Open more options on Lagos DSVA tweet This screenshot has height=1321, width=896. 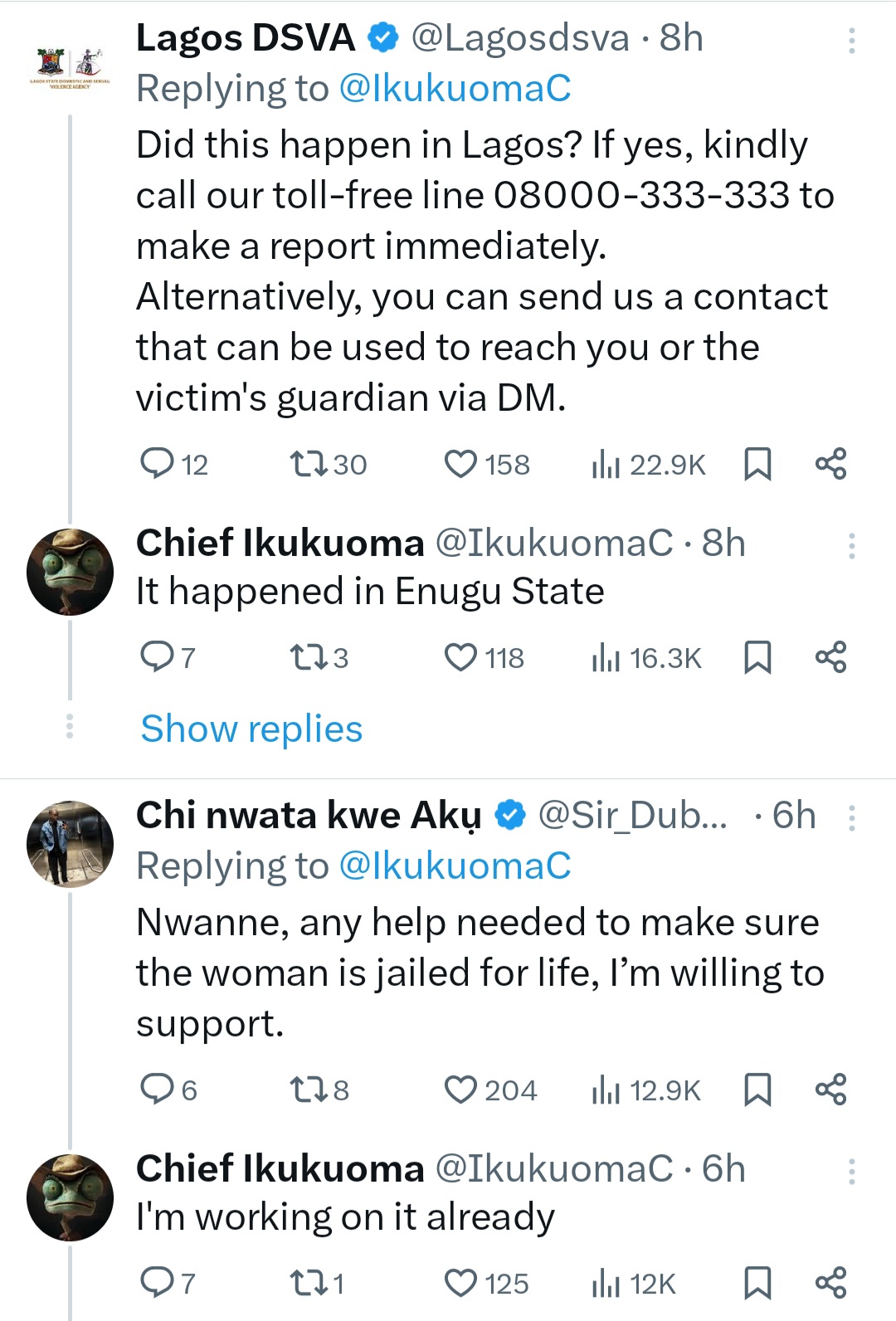(x=851, y=40)
